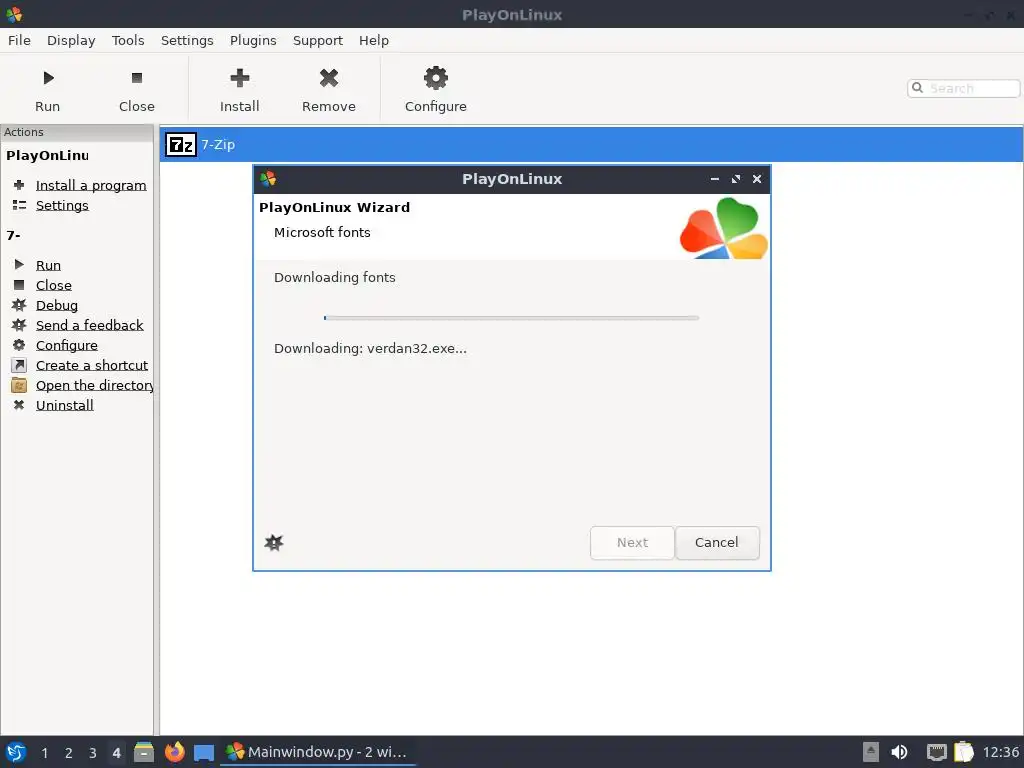Click folder icon beside Open the directory

click(19, 385)
